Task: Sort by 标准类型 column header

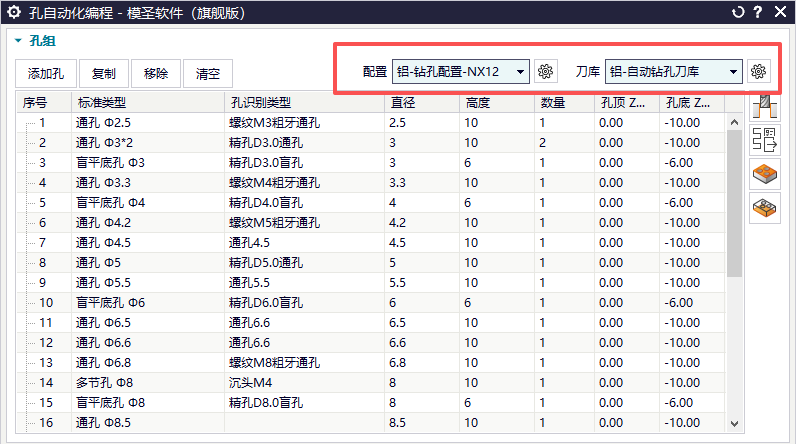Action: pyautogui.click(x=148, y=103)
